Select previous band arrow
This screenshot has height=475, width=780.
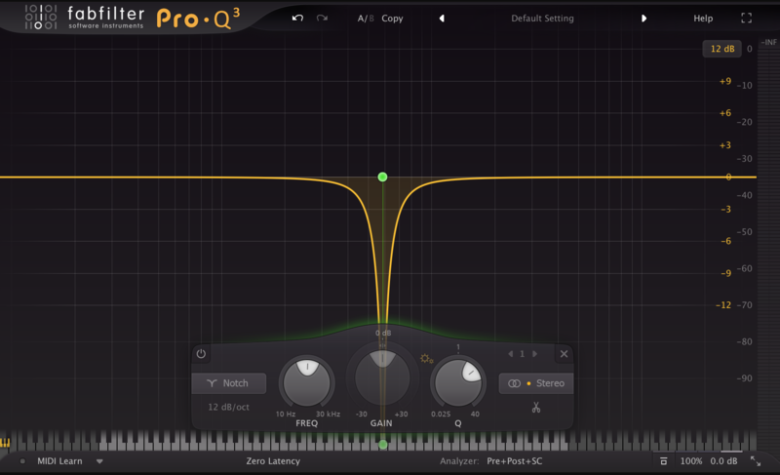[x=510, y=354]
